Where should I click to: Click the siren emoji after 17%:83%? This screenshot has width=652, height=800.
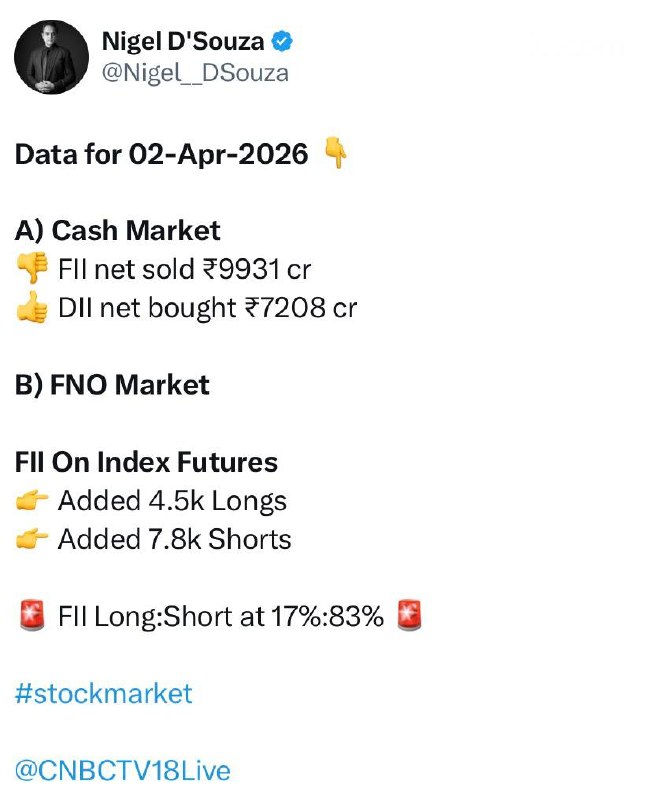(x=409, y=617)
